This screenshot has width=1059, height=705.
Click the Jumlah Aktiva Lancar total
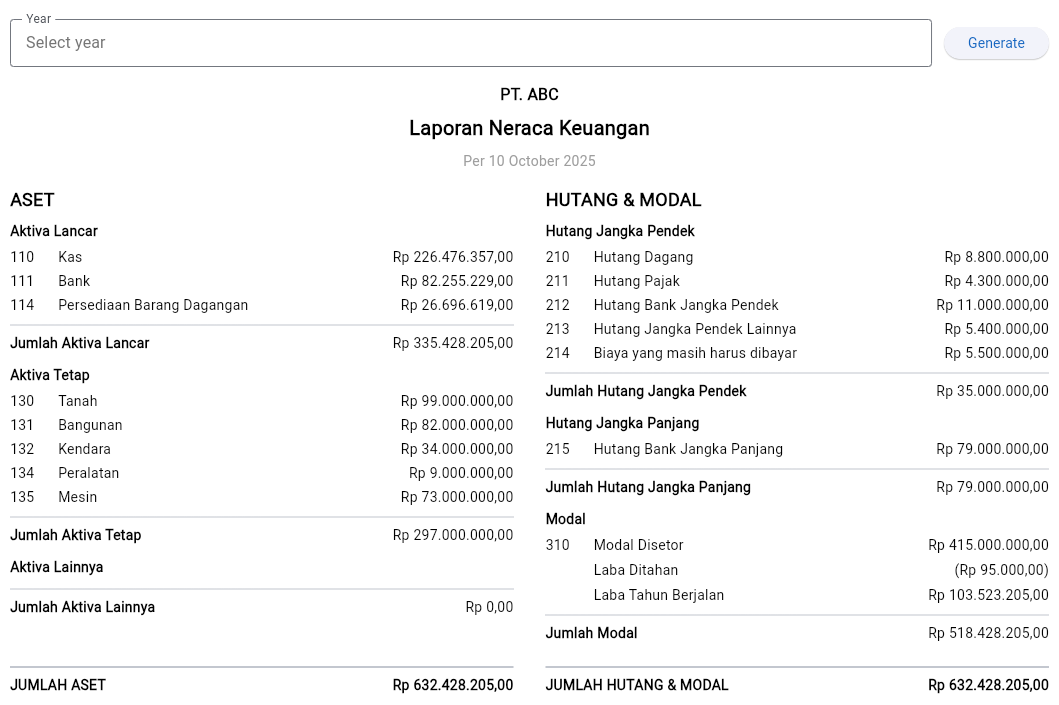[80, 343]
